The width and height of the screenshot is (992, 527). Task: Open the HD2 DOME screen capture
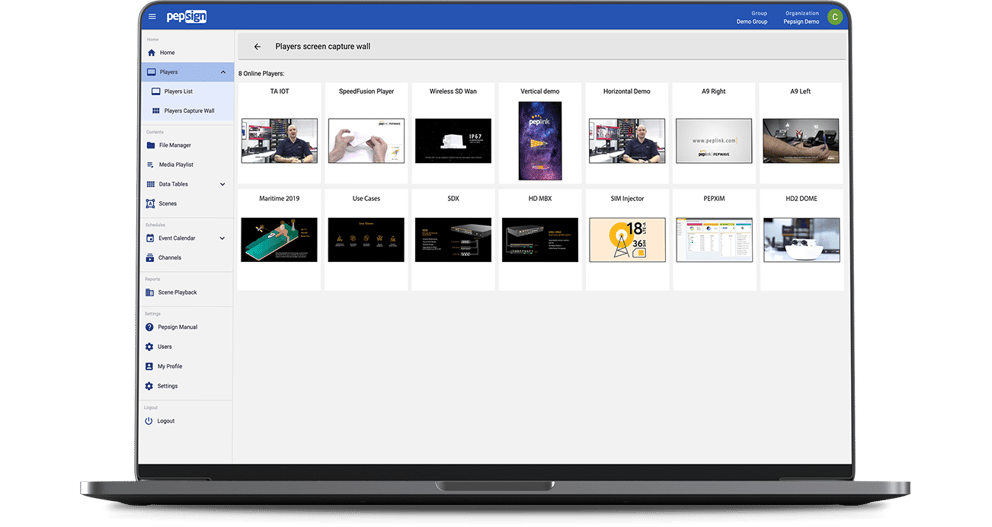tap(802, 240)
